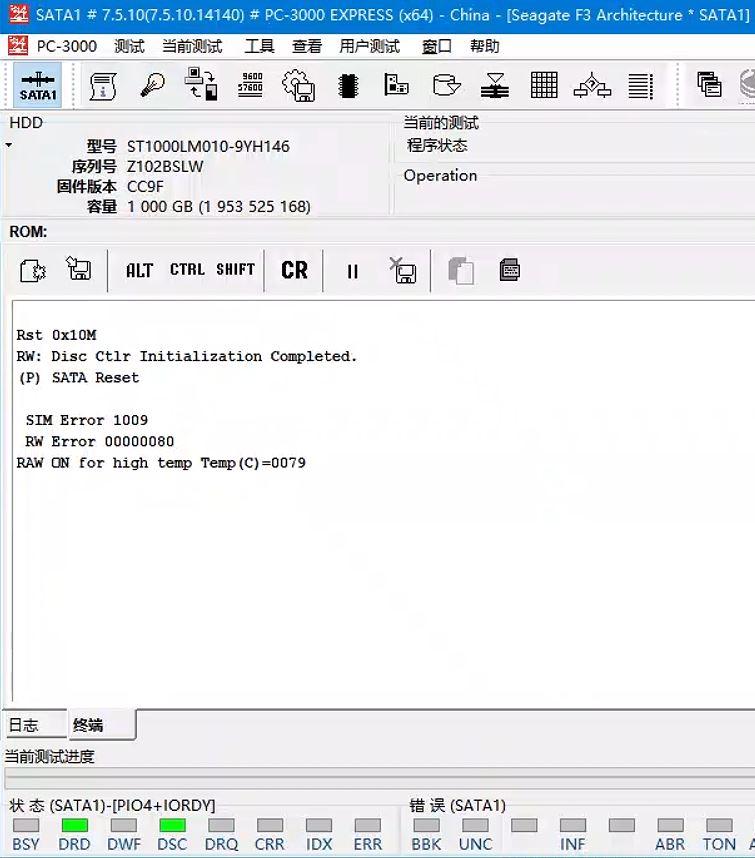This screenshot has height=858, width=755.
Task: Click the flowchart diagram toolbar icon
Action: tap(592, 86)
